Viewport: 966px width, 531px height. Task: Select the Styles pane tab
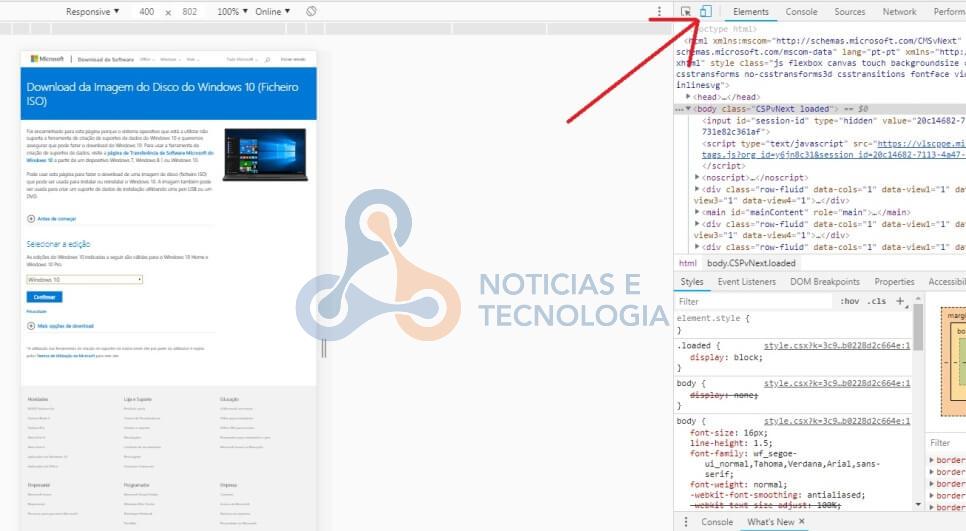691,282
